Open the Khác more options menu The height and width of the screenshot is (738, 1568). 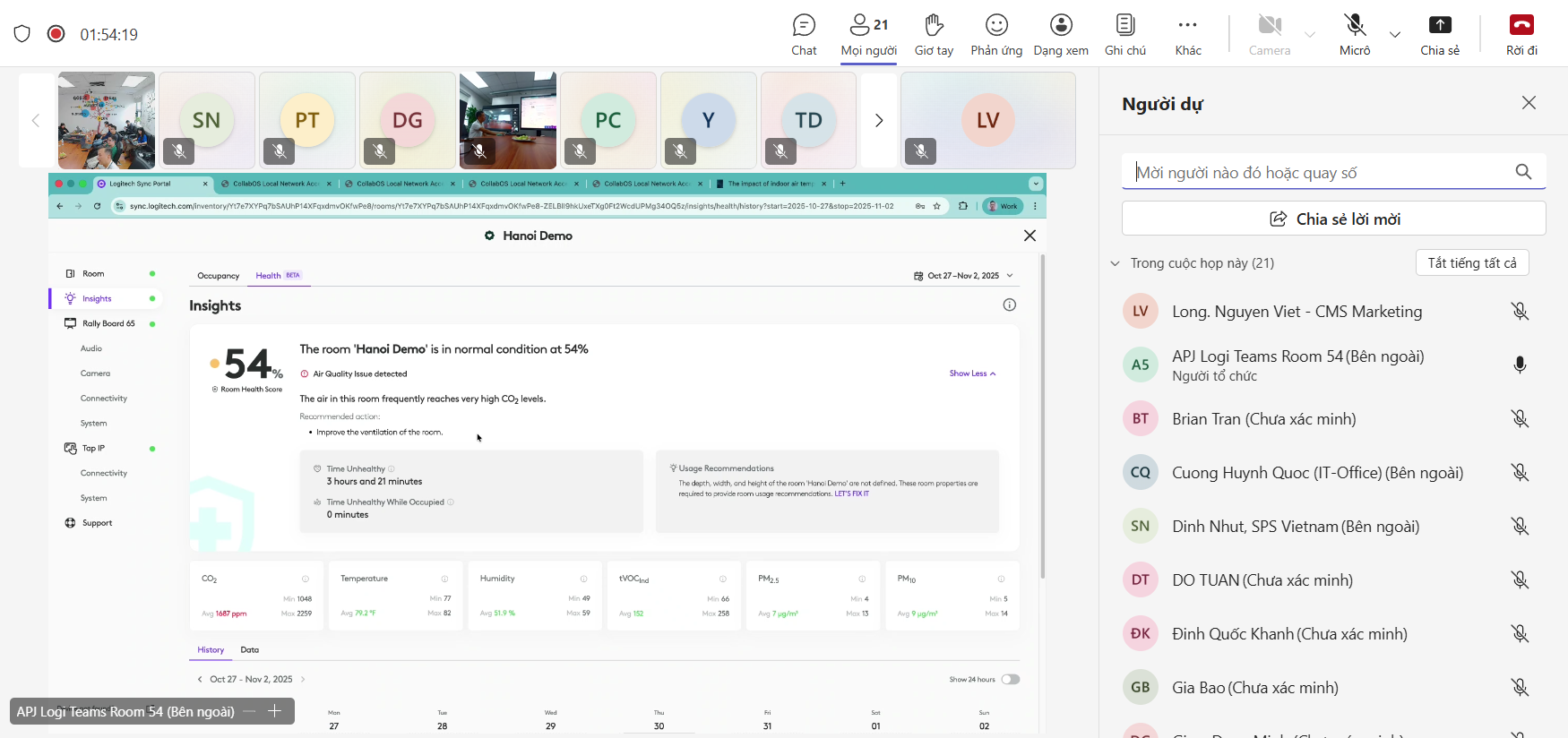[x=1188, y=34]
